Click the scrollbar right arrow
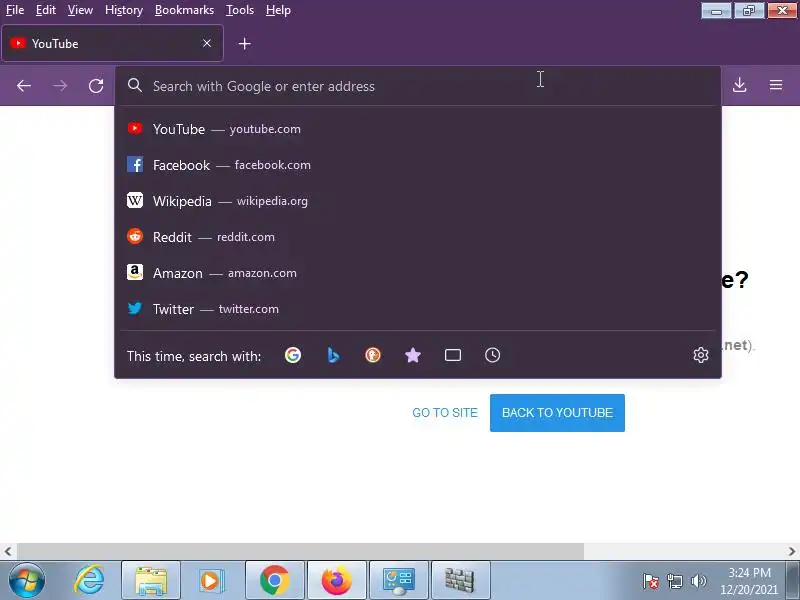 click(791, 552)
